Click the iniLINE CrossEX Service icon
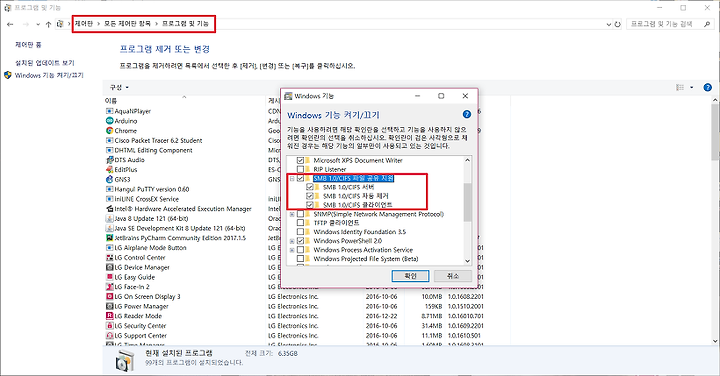This screenshot has height=376, width=720. pos(109,199)
